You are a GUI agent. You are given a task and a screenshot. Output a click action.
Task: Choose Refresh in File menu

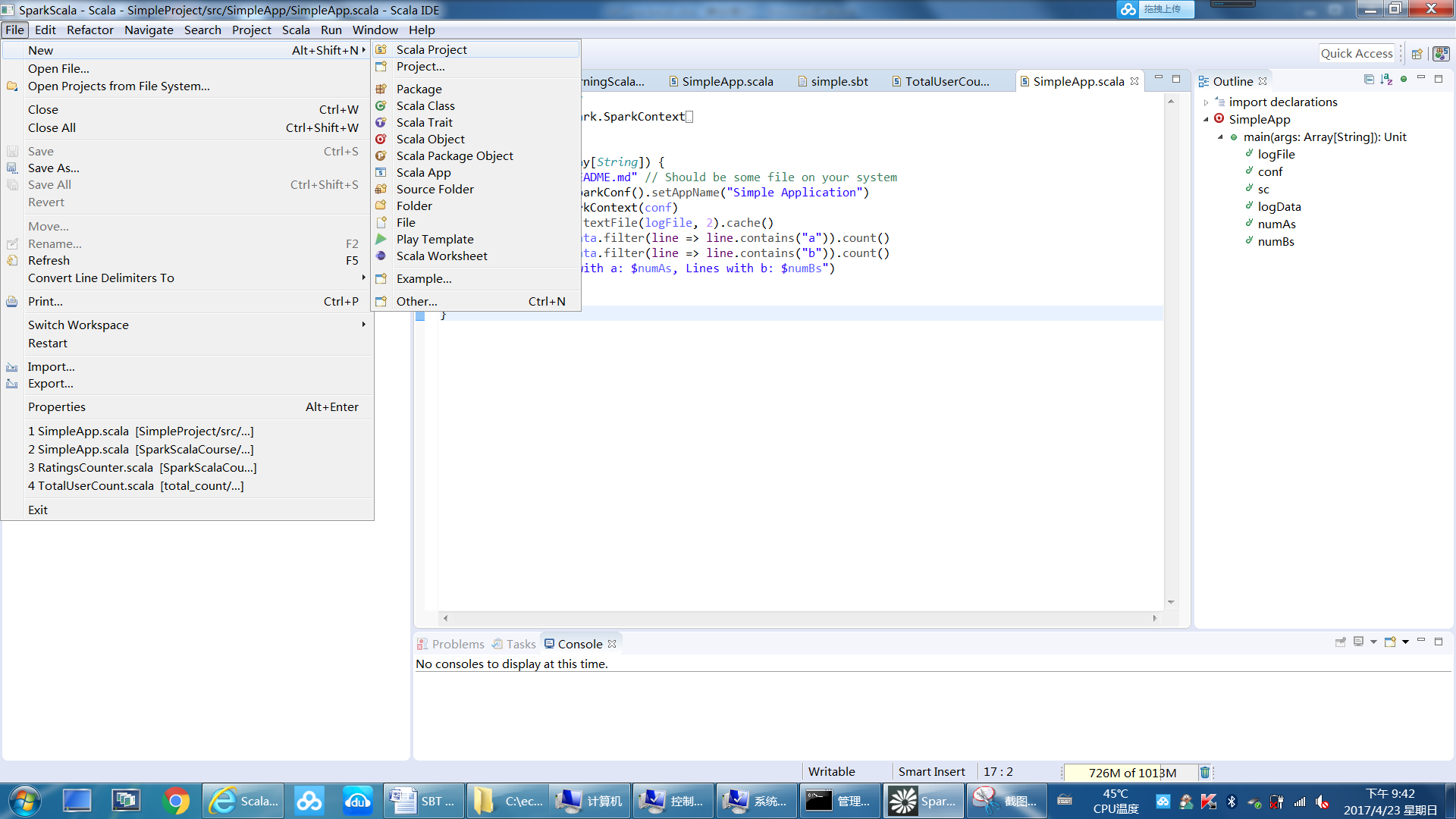187,261
